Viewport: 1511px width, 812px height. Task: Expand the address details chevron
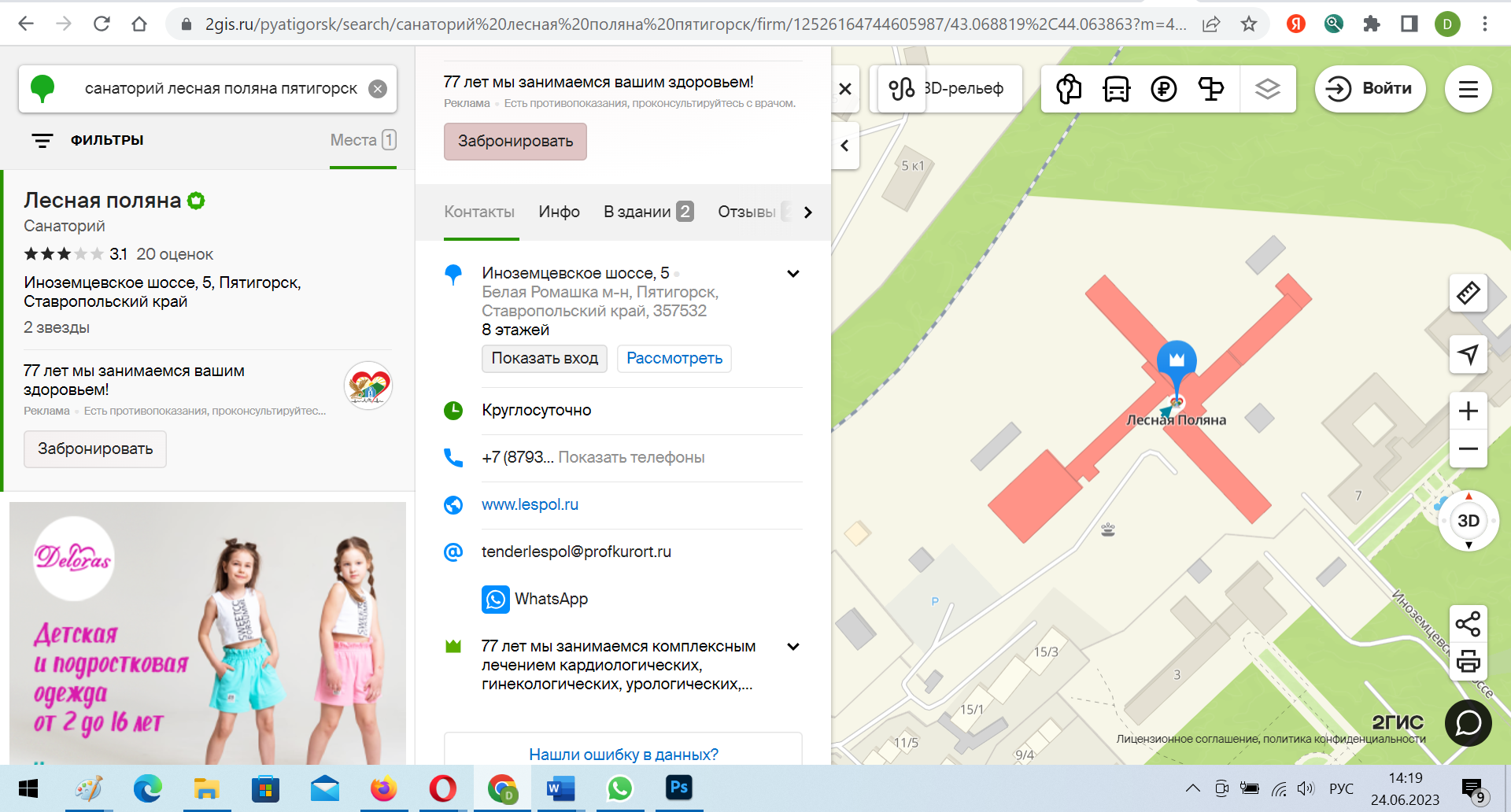[x=793, y=274]
